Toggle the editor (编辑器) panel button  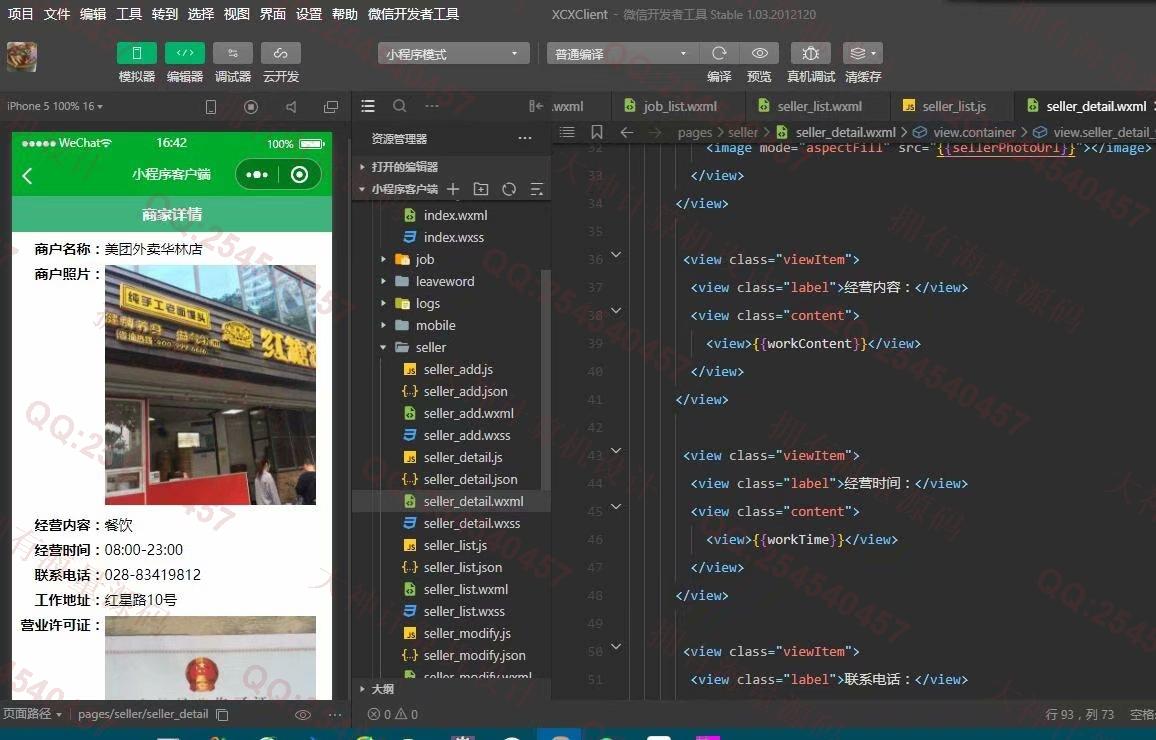point(185,53)
